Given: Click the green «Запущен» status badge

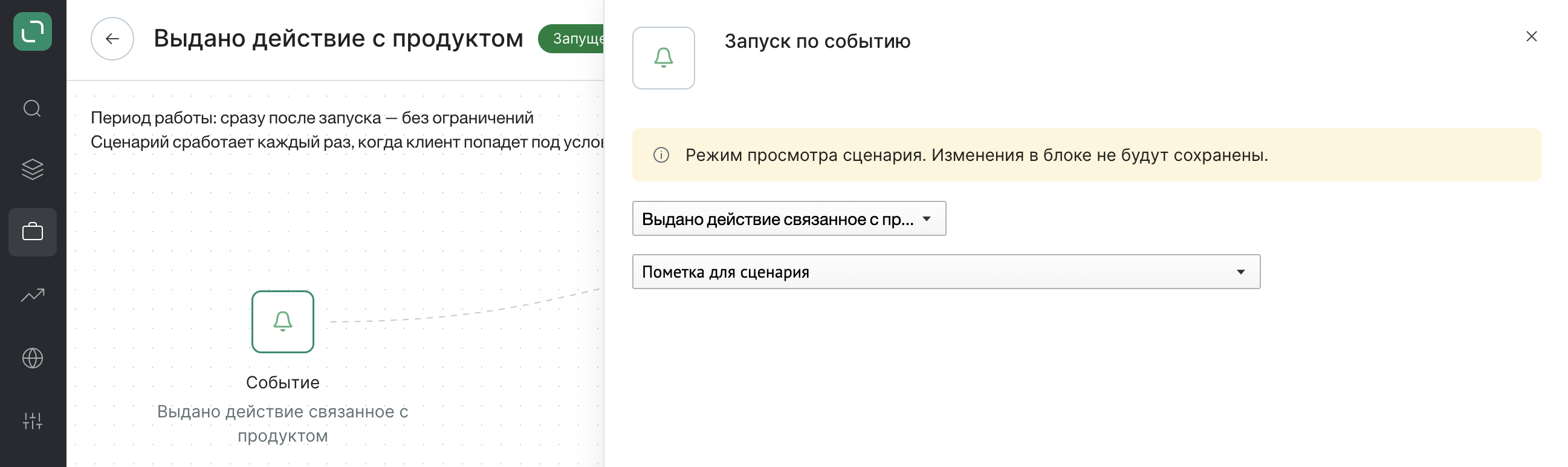Looking at the screenshot, I should coord(571,39).
